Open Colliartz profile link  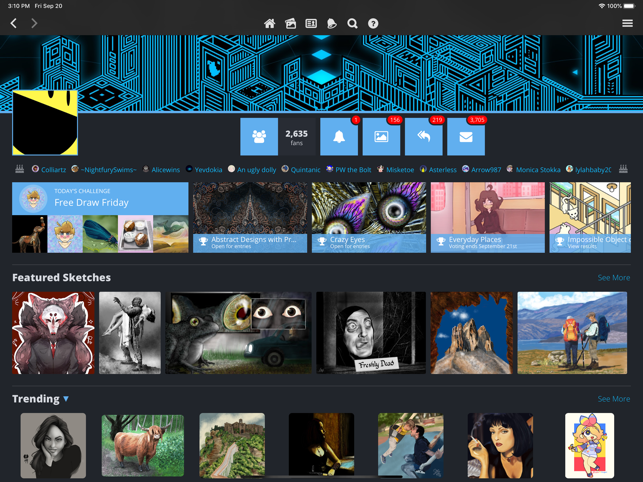(x=49, y=169)
